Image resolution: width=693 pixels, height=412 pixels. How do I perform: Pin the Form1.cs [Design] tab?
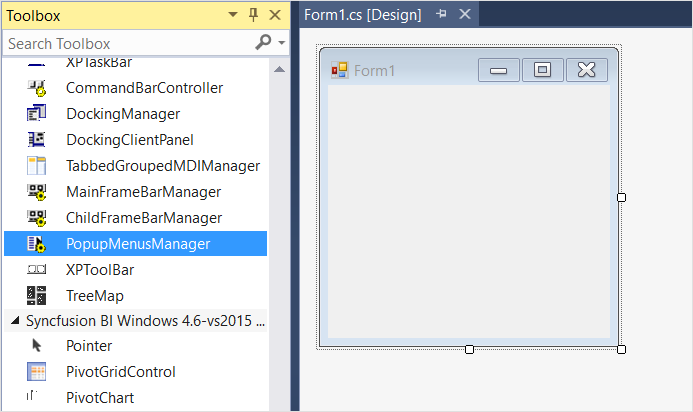[441, 14]
